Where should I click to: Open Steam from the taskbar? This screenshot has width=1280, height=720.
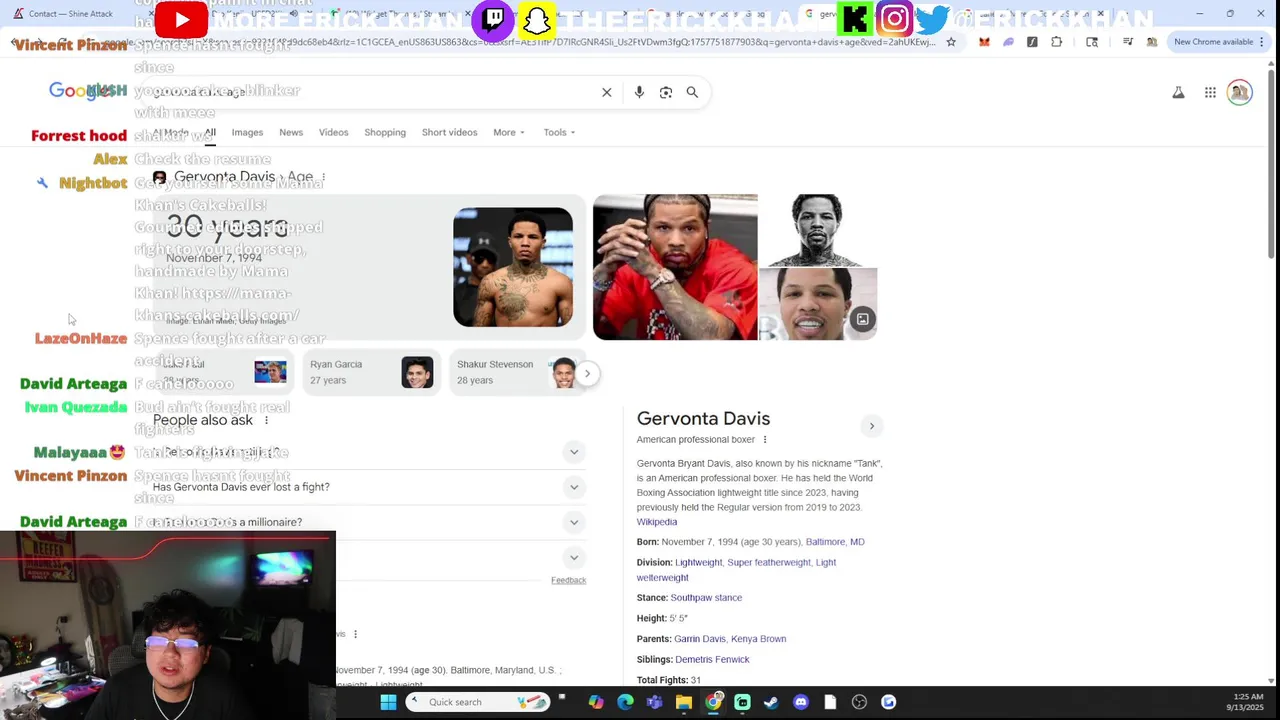771,702
